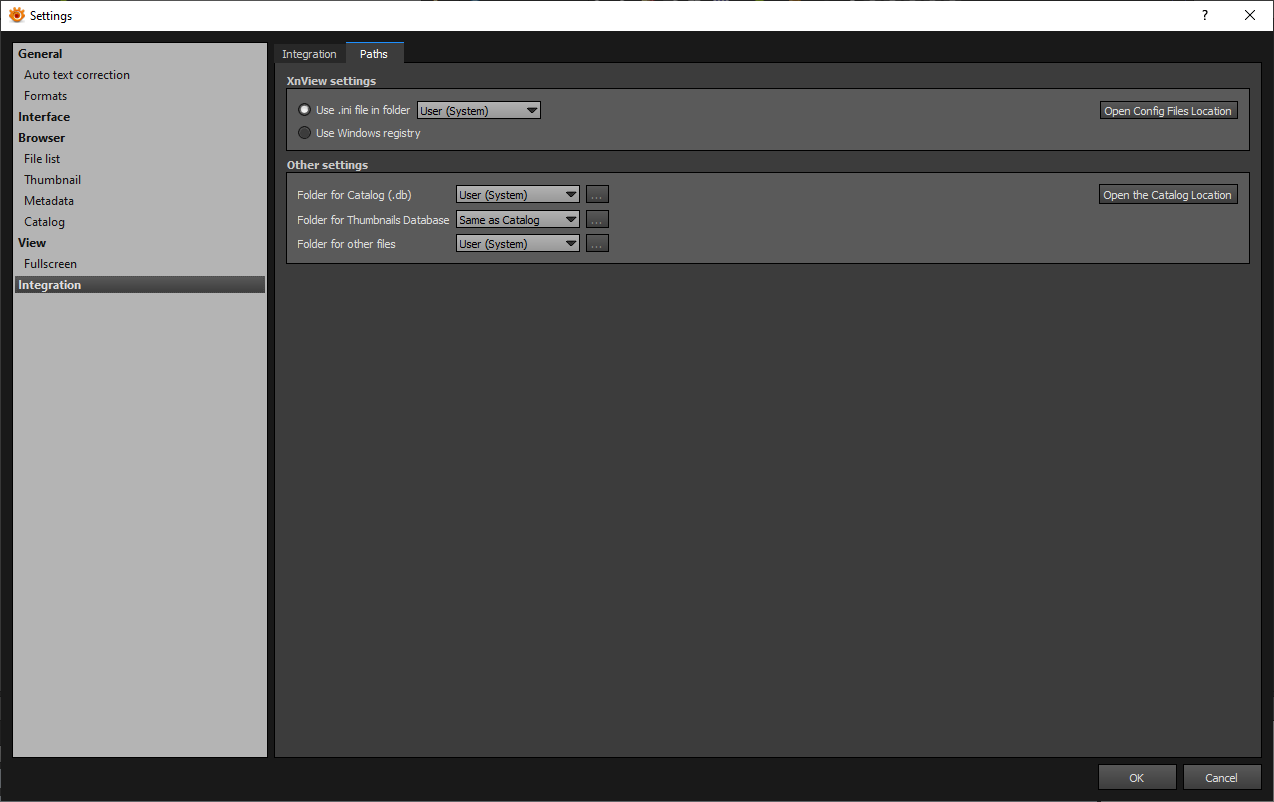Select the Paths tab

click(374, 54)
